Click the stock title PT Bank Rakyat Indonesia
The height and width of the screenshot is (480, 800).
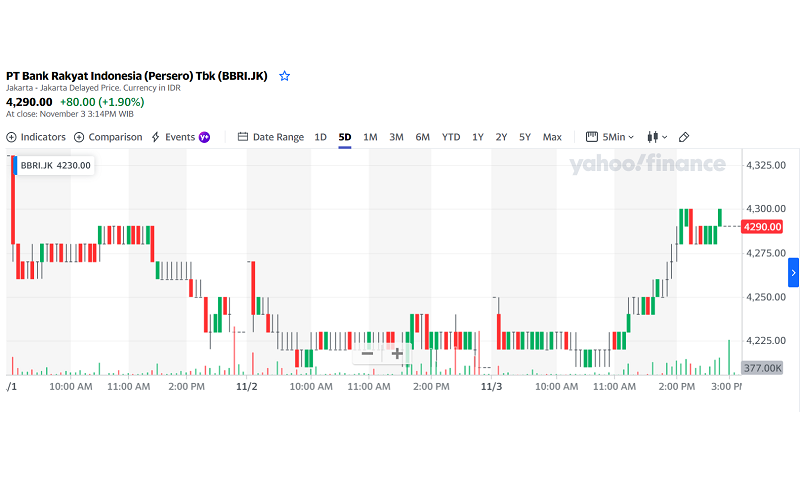(x=137, y=76)
